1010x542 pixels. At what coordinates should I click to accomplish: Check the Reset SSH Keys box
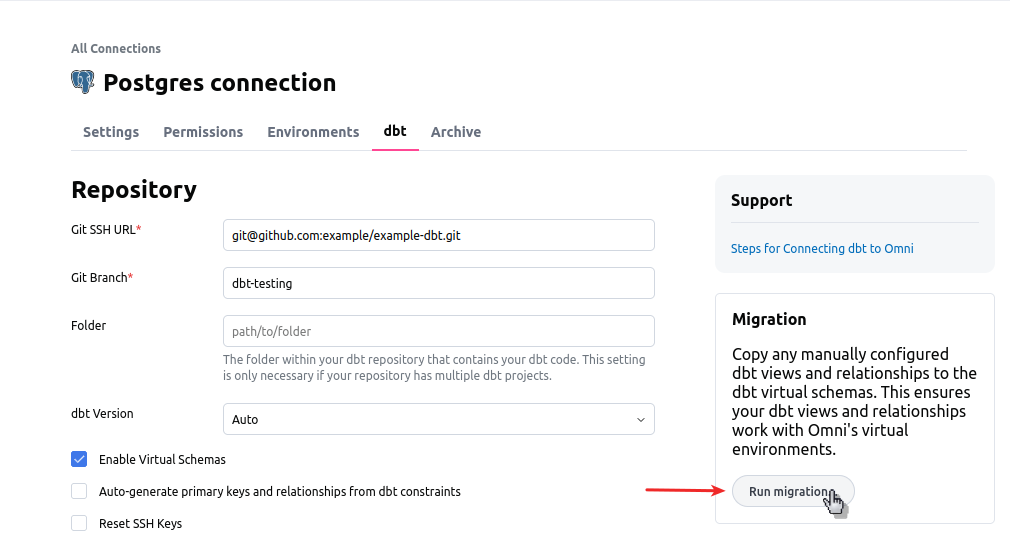click(79, 523)
